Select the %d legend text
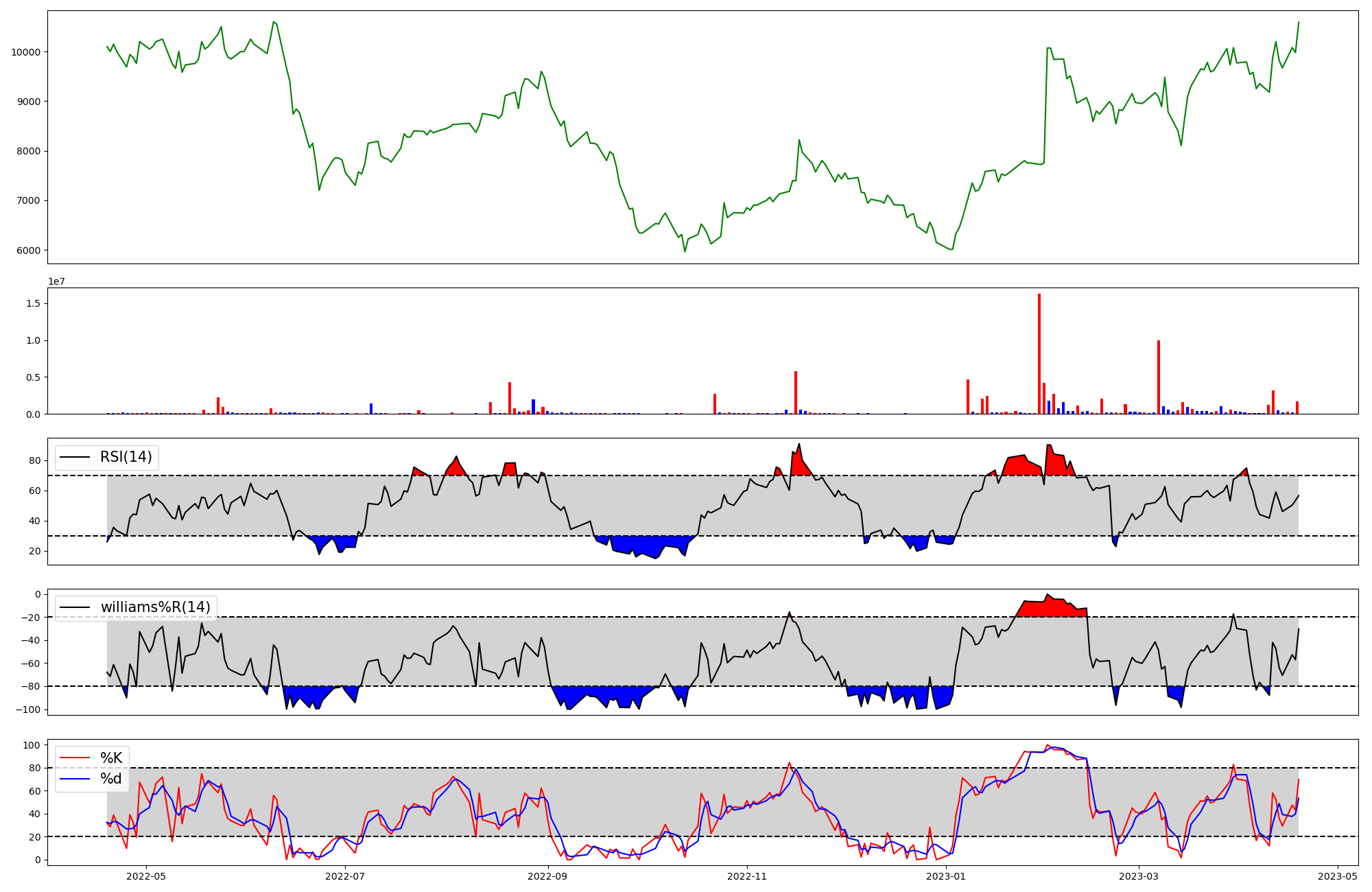Viewport: 1372px width, 892px height. tap(111, 779)
